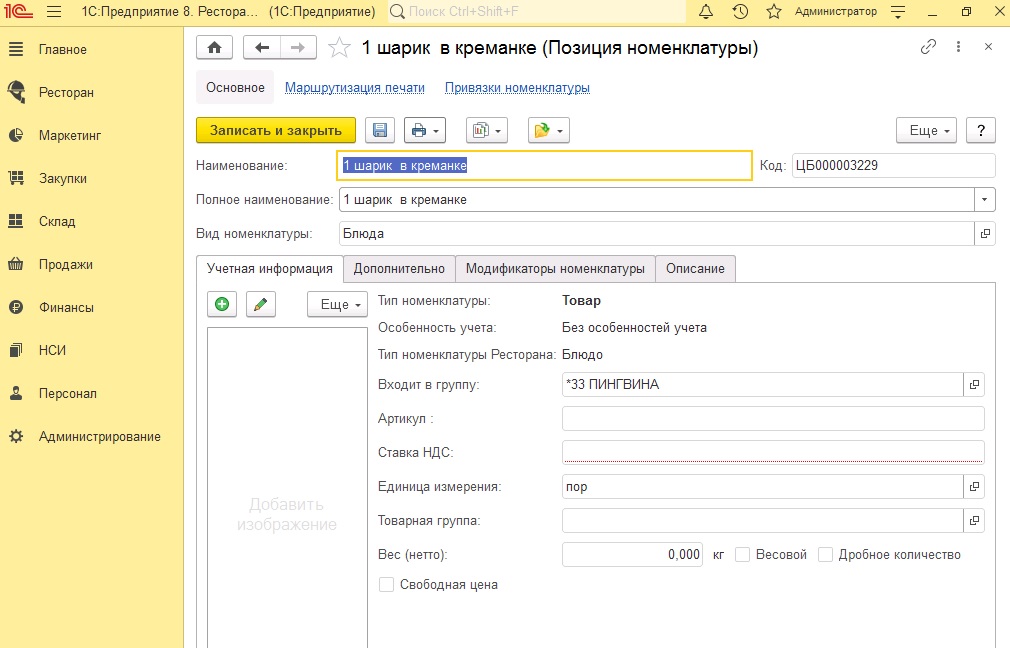This screenshot has width=1010, height=648.
Task: Expand the top Еще menu
Action: coord(926,130)
